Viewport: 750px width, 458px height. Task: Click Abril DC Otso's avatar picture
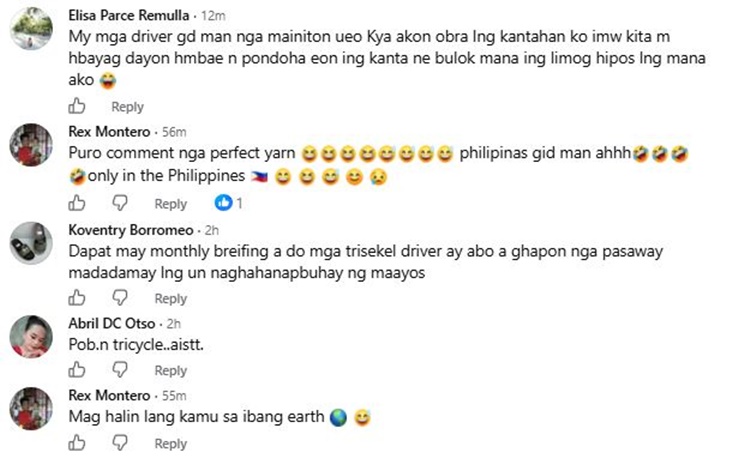click(x=31, y=337)
